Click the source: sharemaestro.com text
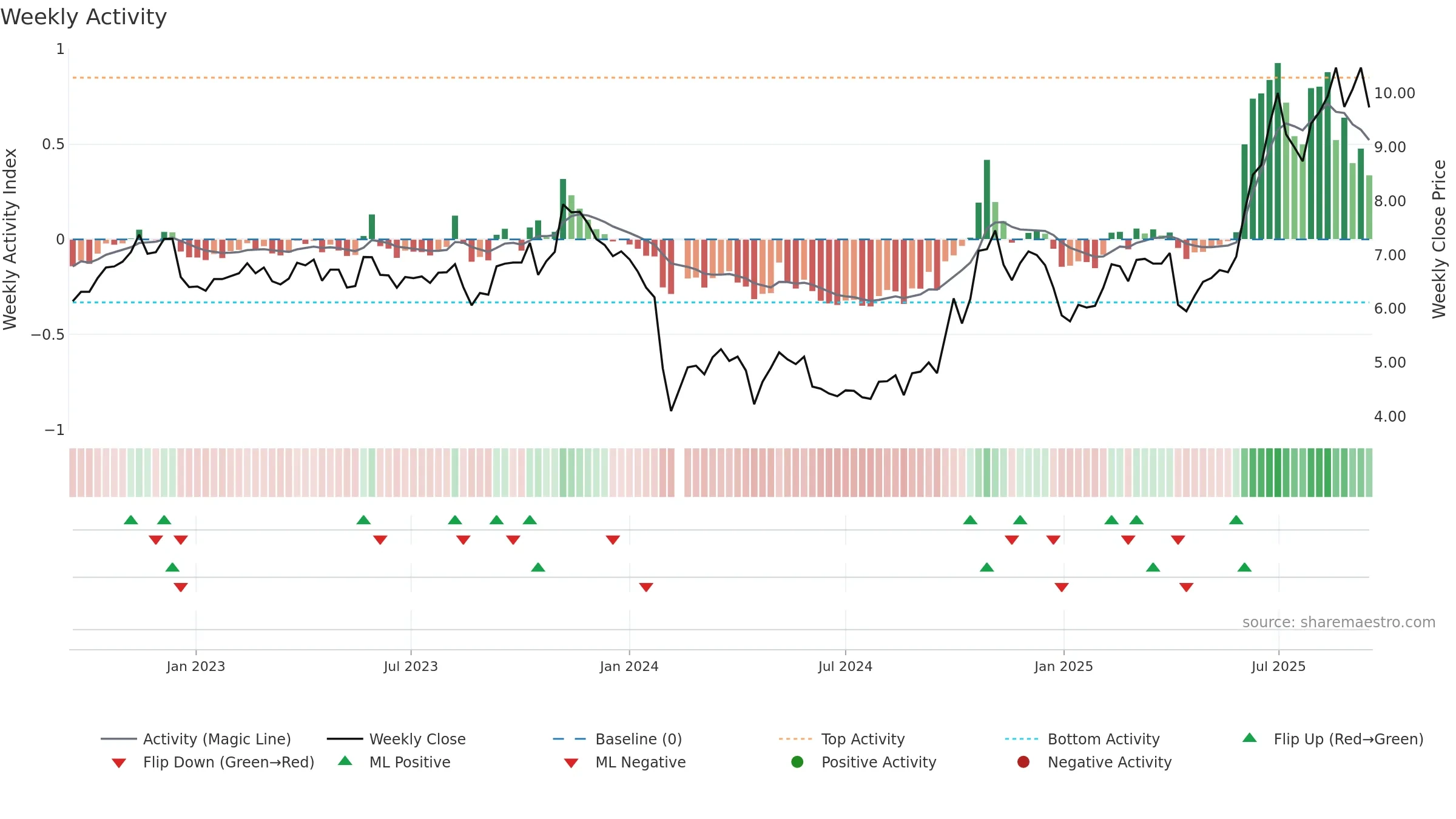 pos(1339,622)
